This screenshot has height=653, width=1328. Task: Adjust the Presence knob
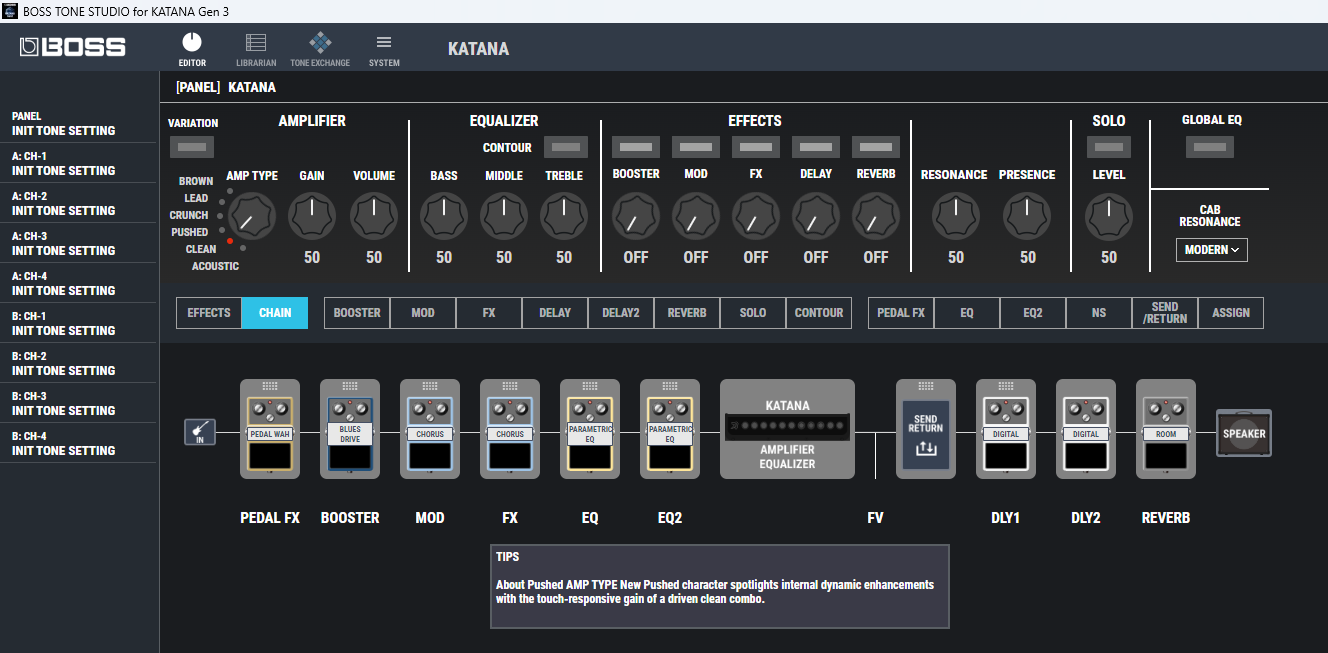(1028, 216)
